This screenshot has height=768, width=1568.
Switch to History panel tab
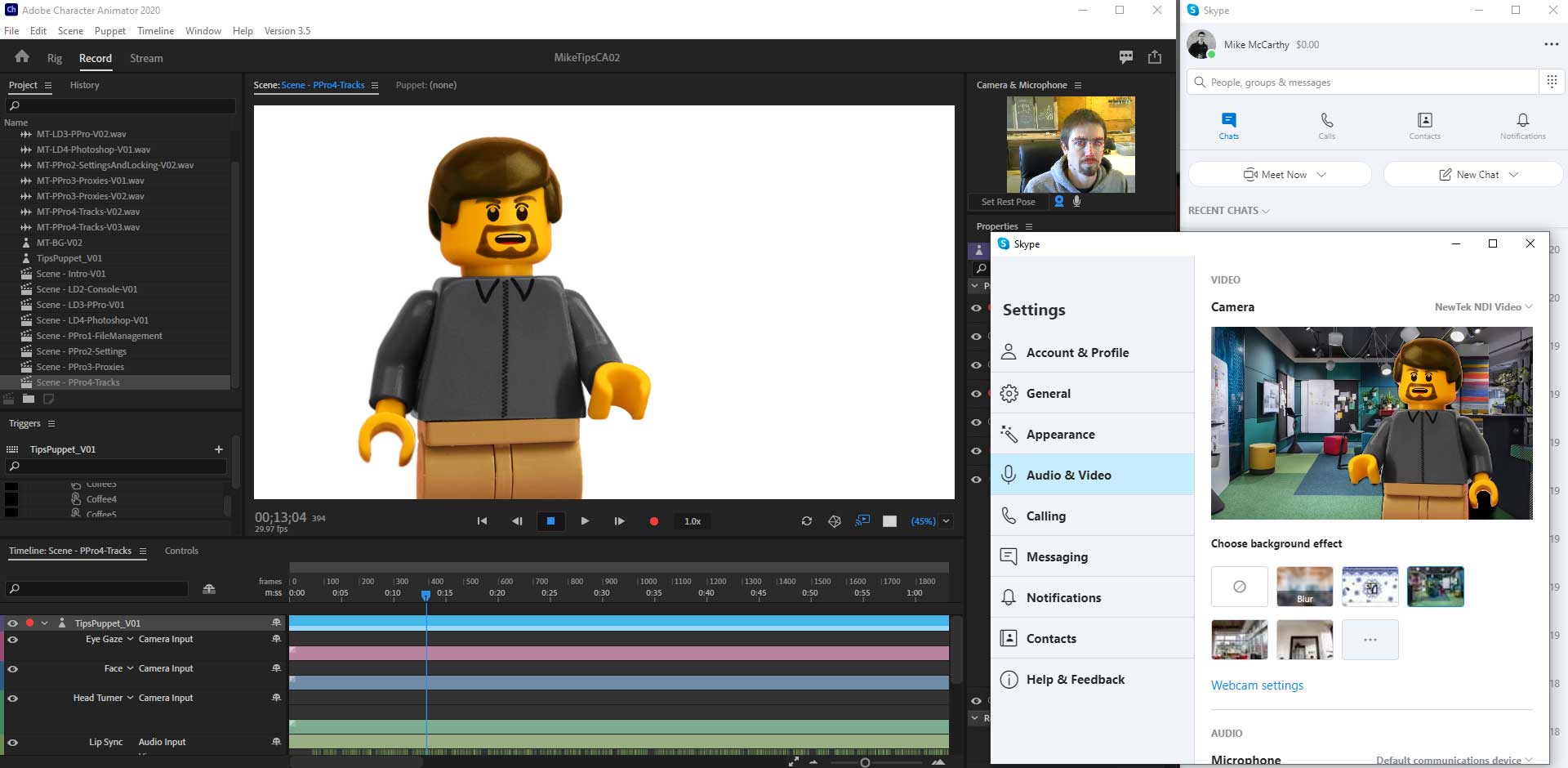coord(84,85)
